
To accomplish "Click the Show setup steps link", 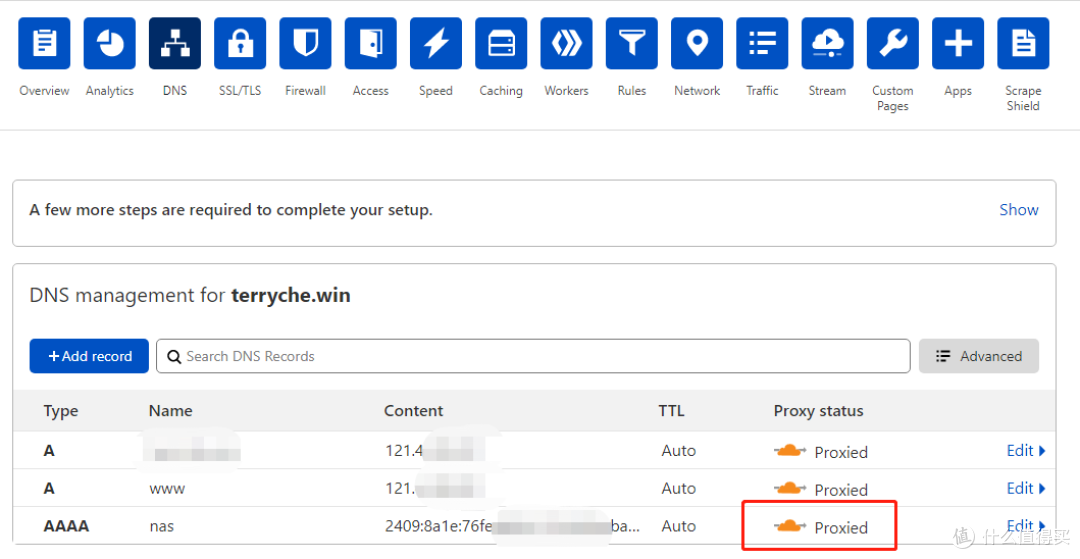I will click(1019, 210).
